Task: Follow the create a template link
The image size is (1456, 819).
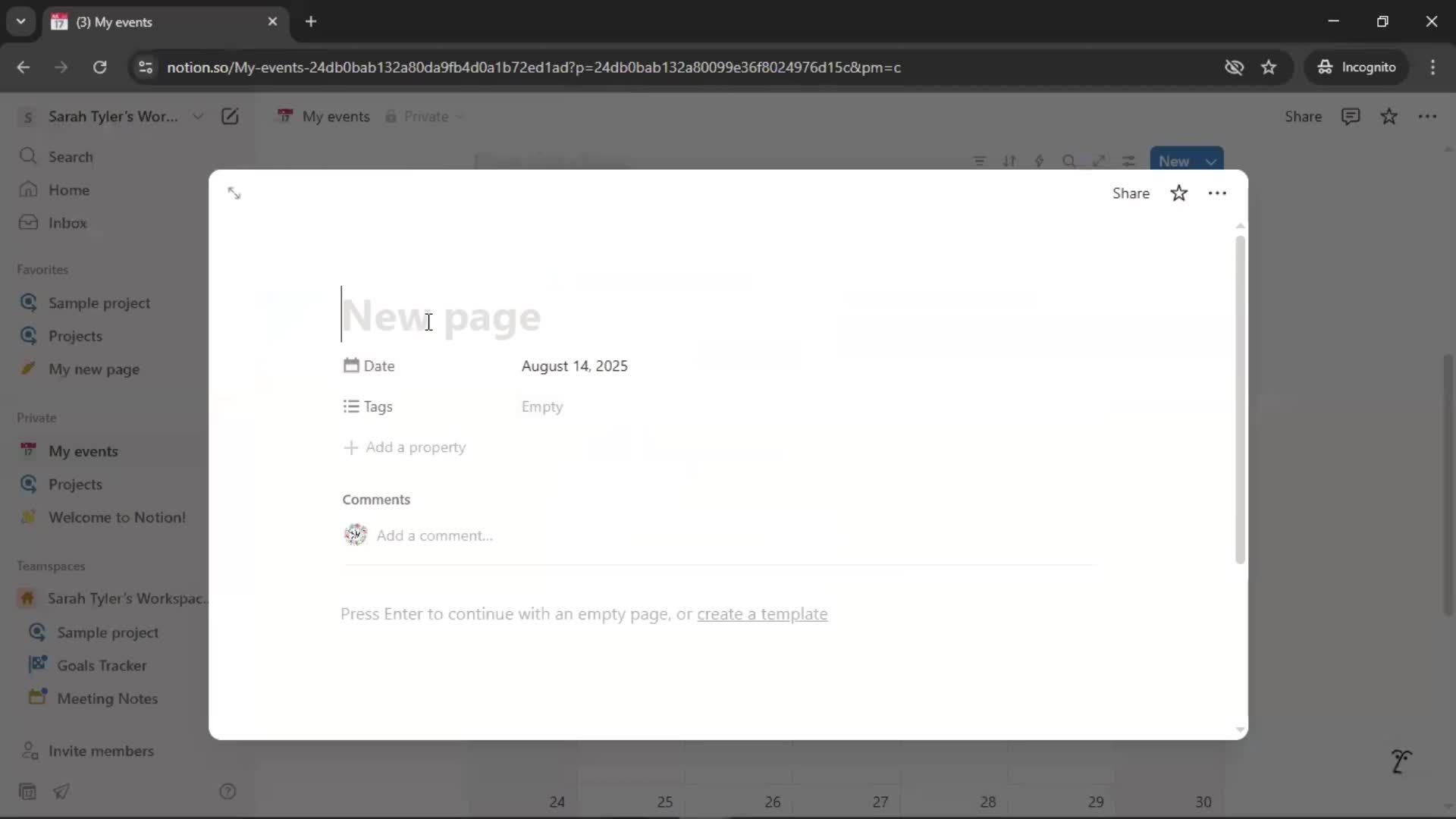Action: coord(762,614)
